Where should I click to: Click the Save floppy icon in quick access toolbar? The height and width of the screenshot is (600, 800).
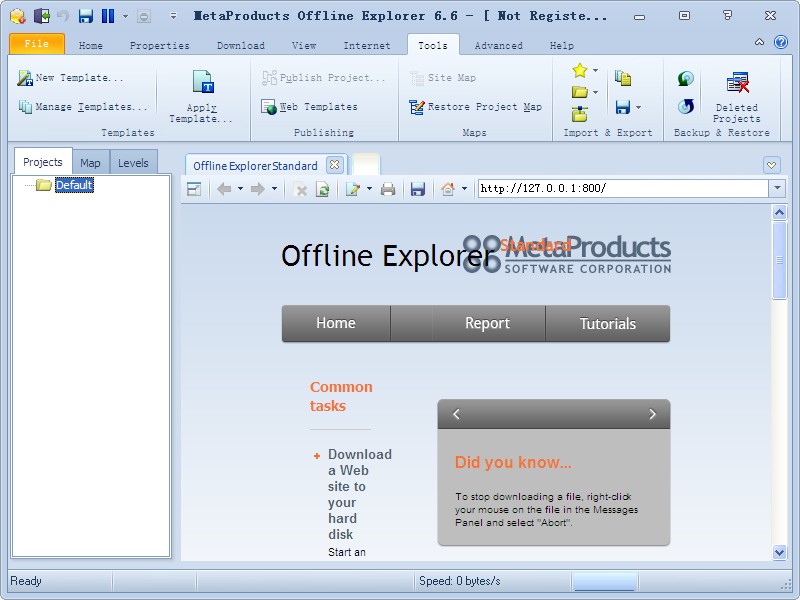pos(86,16)
